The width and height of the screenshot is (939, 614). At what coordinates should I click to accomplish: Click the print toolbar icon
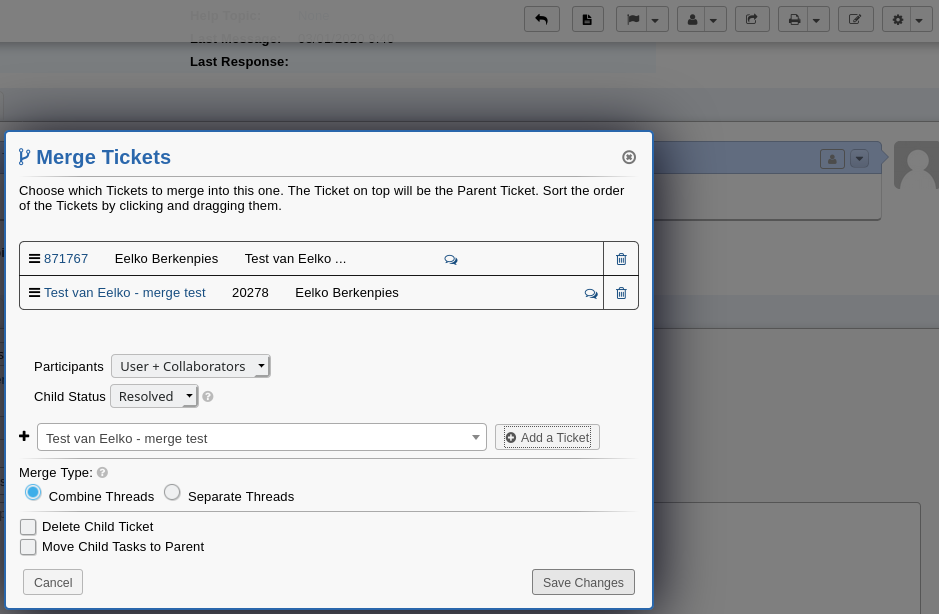pos(794,19)
